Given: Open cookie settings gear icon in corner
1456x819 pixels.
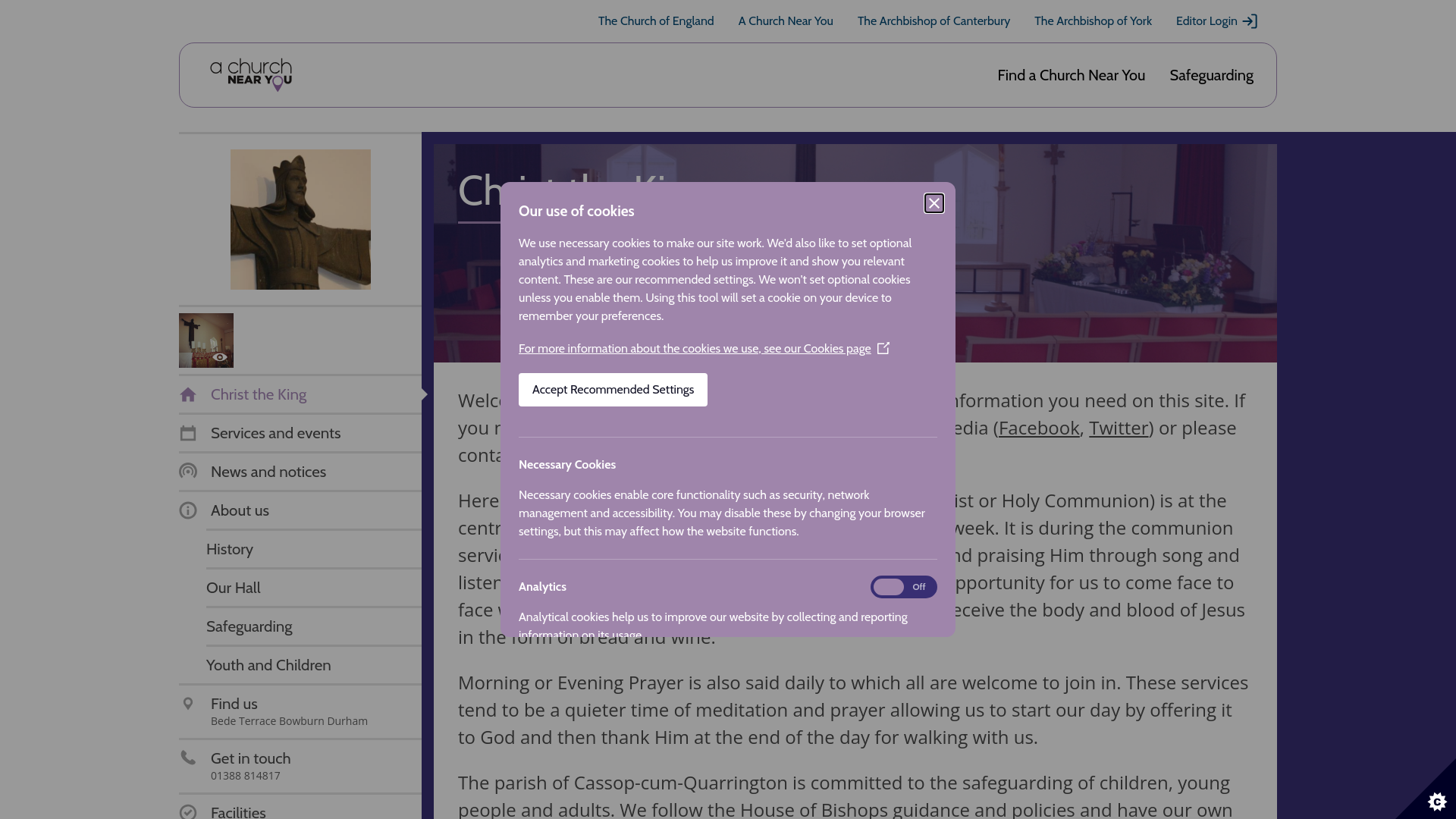Looking at the screenshot, I should (x=1437, y=801).
